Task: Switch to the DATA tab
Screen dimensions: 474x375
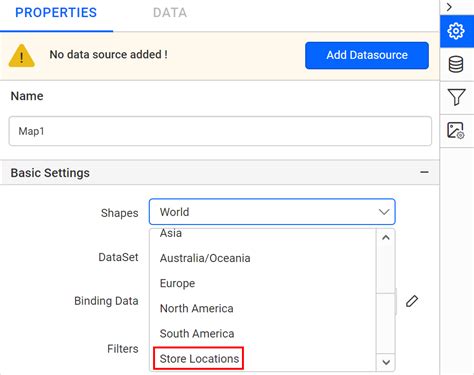Action: pos(170,13)
